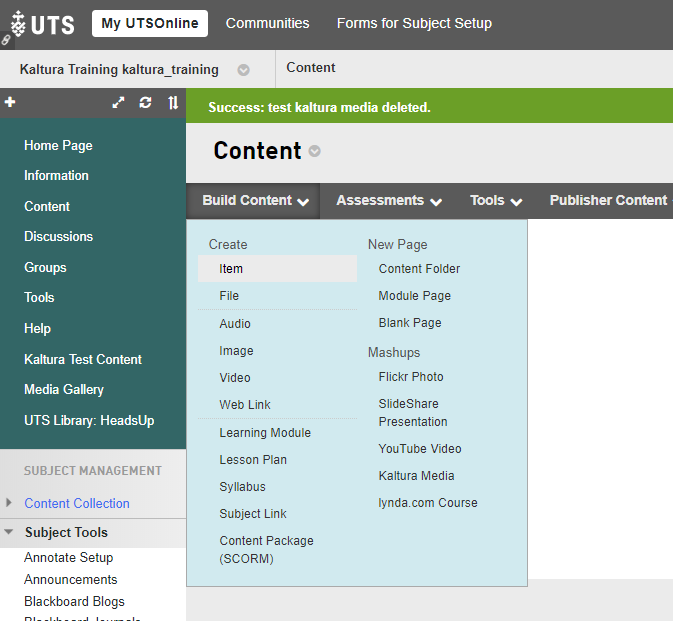Viewport: 673px width, 621px height.
Task: Click the UTS logo
Action: (42, 23)
